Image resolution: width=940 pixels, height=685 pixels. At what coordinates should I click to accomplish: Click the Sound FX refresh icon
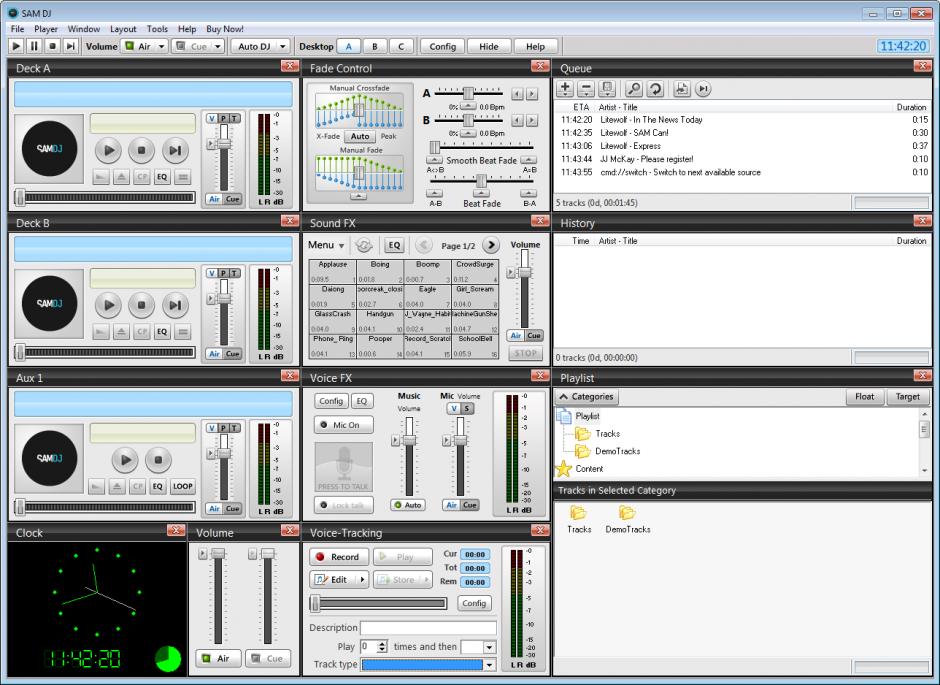click(364, 245)
